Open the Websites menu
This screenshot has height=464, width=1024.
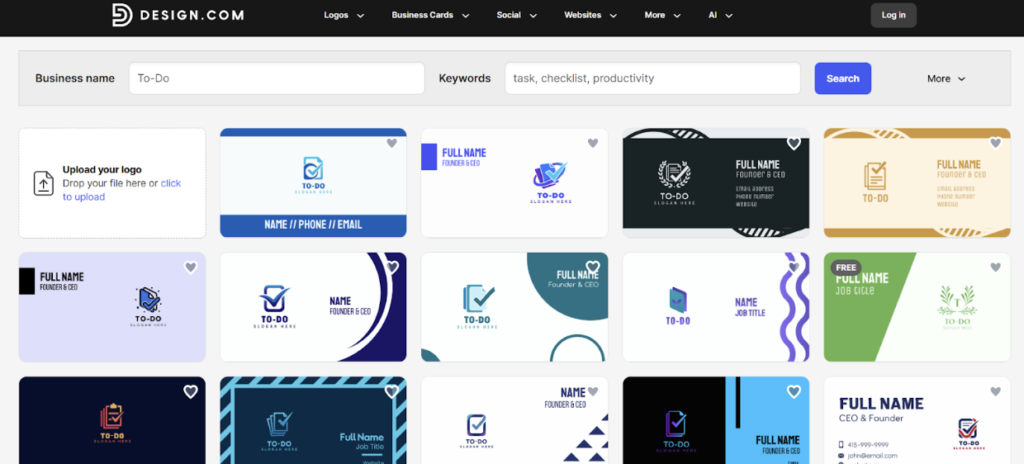[590, 15]
